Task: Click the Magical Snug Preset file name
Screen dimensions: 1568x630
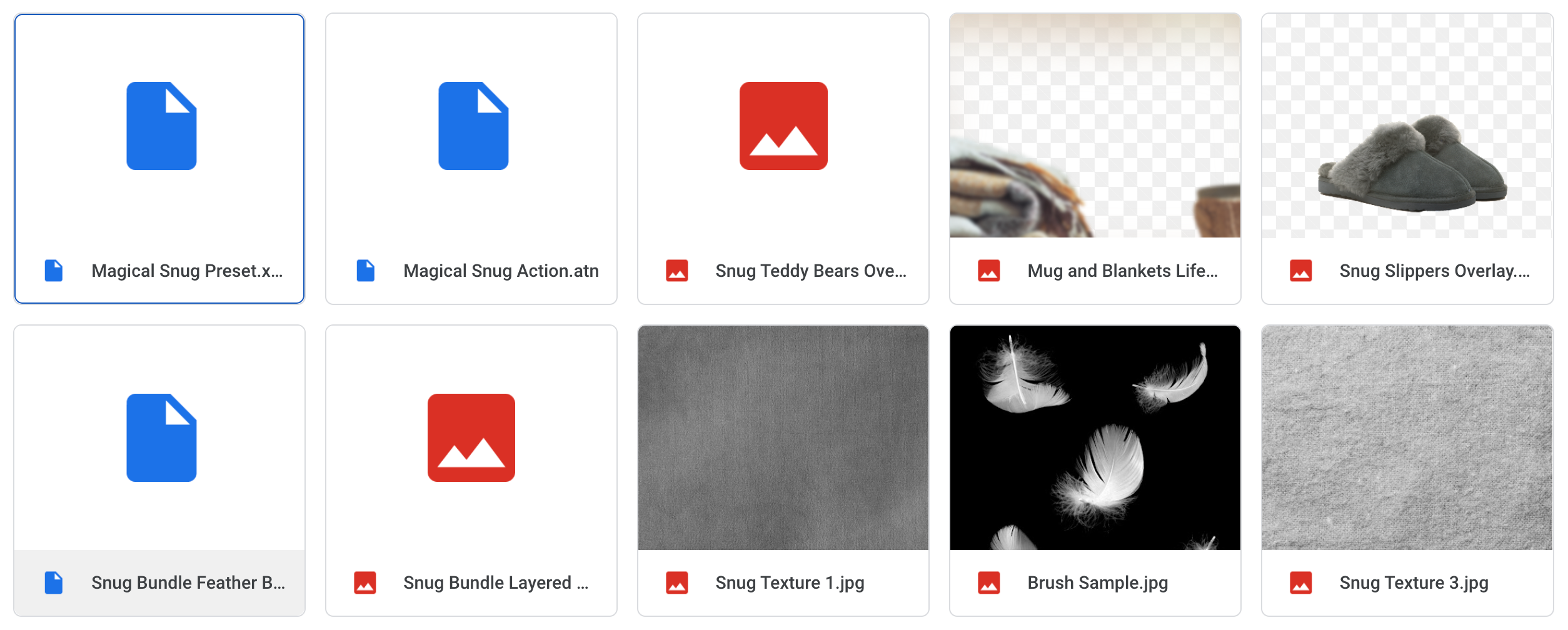Action: [x=187, y=271]
